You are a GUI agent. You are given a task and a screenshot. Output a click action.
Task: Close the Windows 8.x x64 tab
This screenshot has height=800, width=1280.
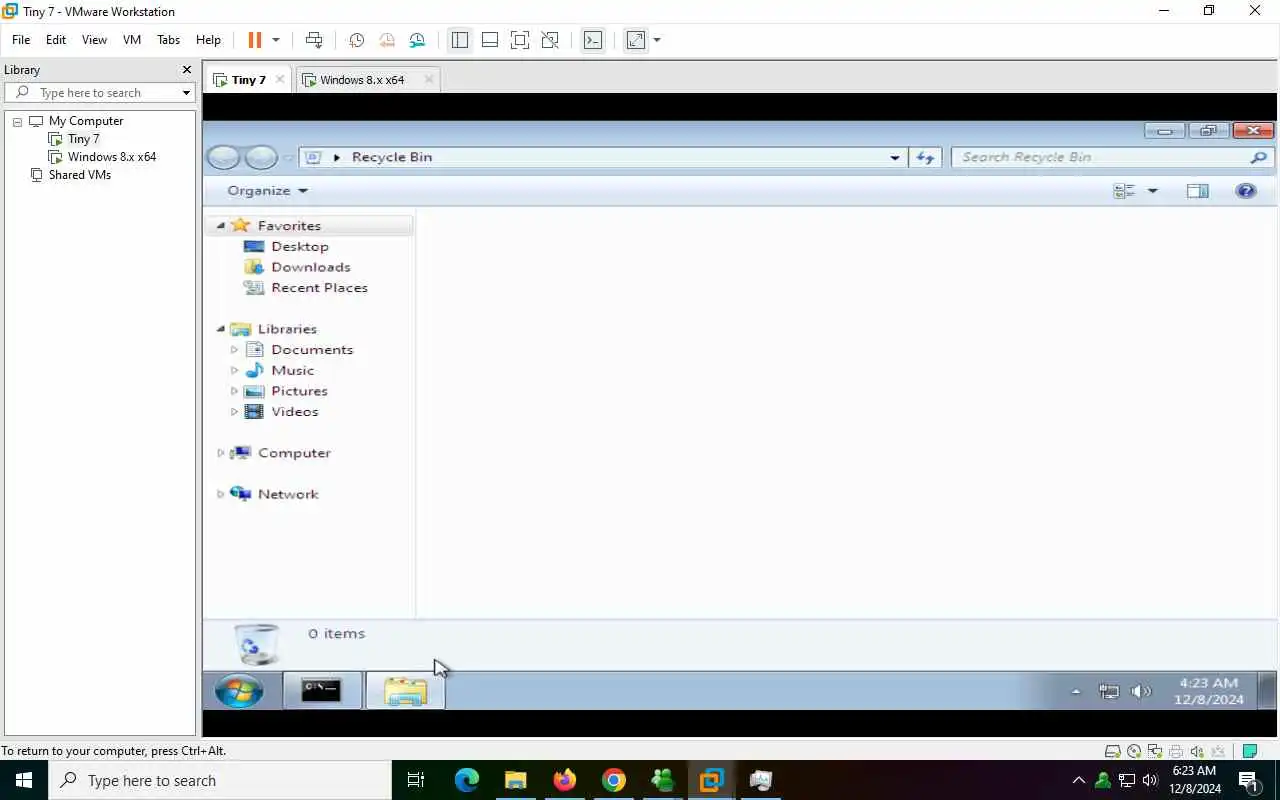click(429, 80)
